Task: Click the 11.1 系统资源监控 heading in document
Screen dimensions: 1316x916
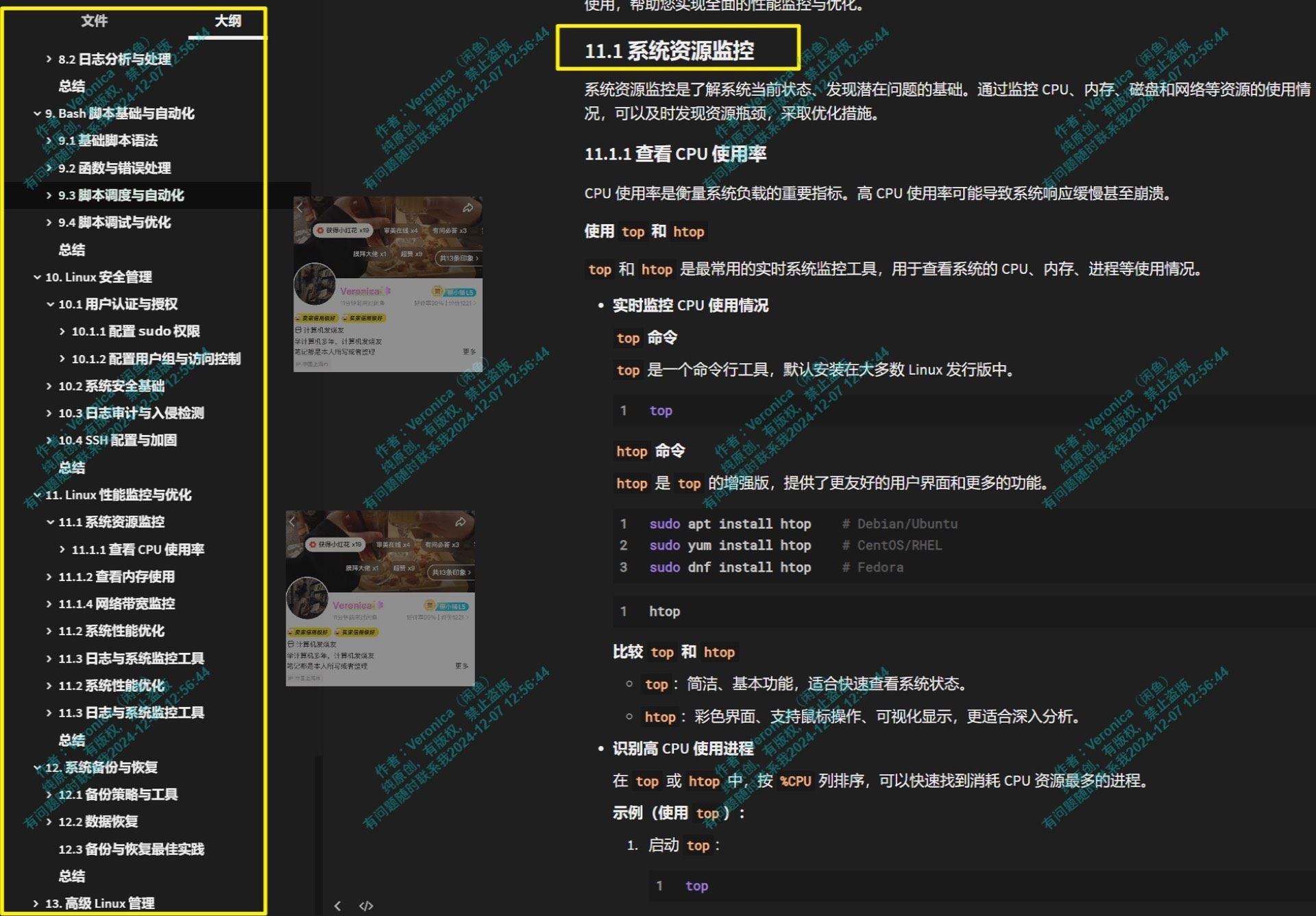Action: coord(669,50)
